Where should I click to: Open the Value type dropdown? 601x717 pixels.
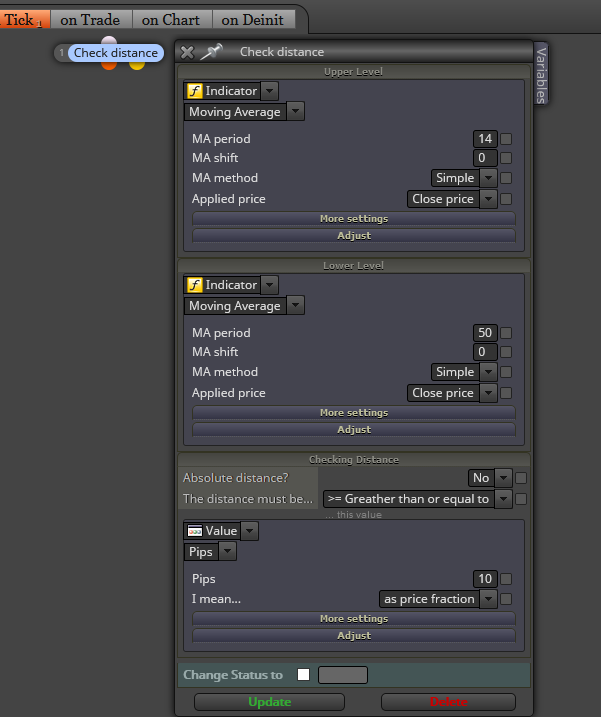(250, 530)
